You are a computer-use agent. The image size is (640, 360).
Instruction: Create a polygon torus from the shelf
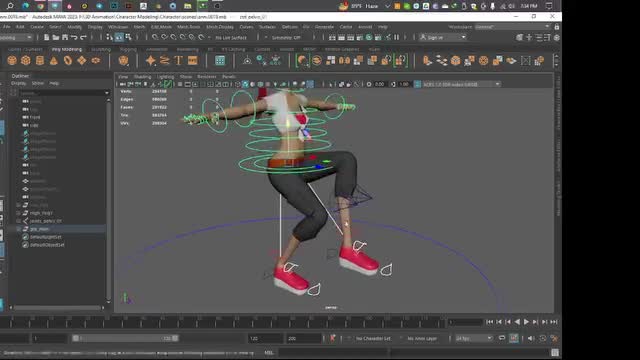click(x=68, y=61)
